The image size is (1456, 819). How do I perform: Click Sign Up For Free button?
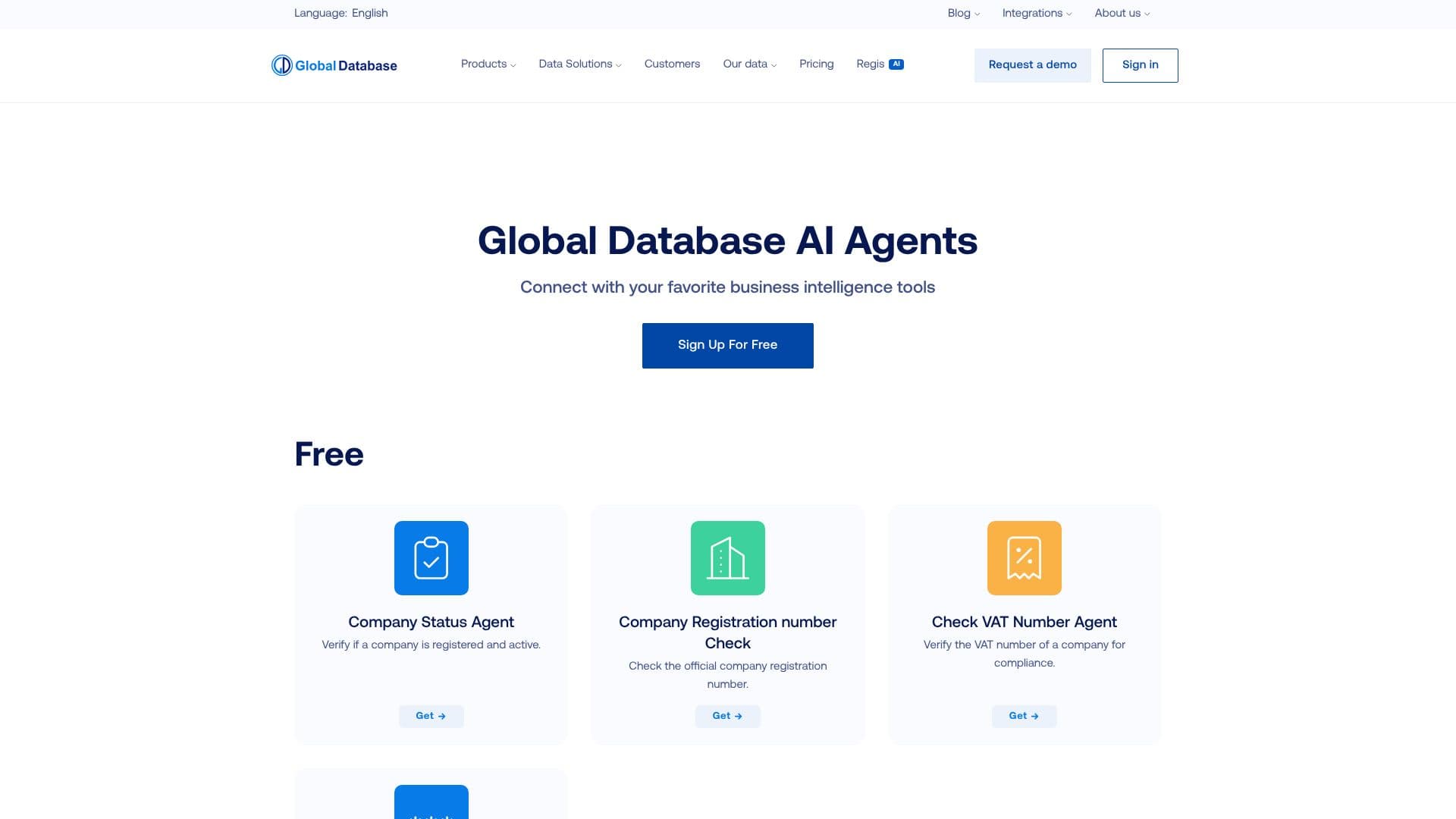728,346
